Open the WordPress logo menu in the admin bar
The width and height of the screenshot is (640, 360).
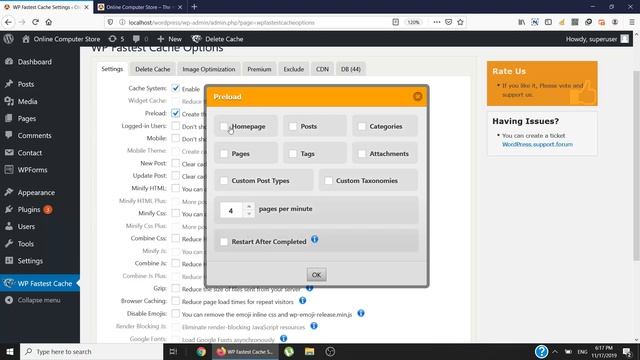9,39
